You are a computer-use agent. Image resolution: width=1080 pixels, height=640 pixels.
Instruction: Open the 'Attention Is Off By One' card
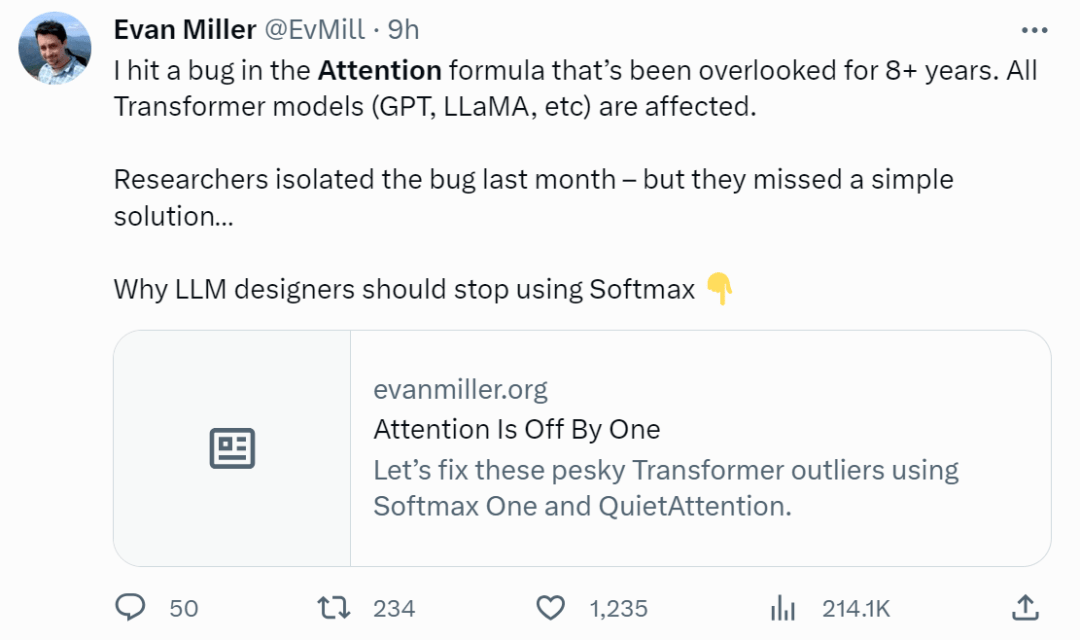[516, 429]
